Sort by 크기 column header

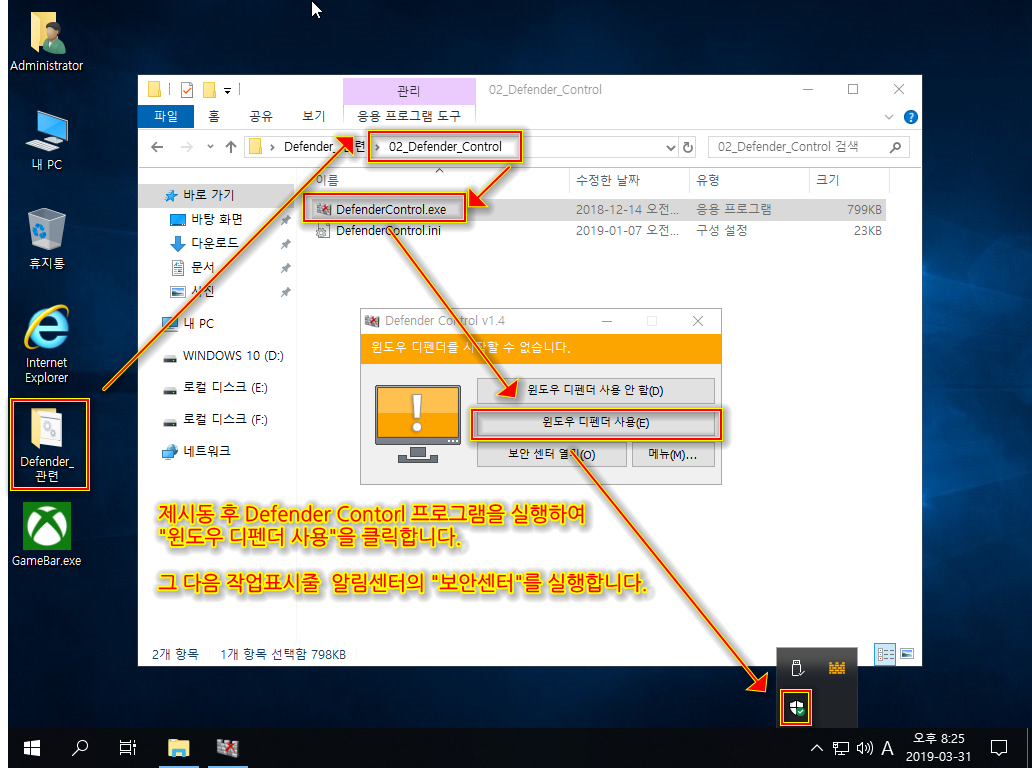849,180
